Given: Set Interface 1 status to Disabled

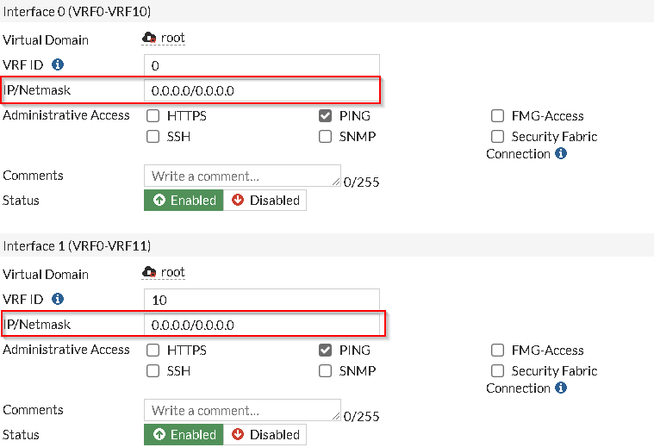Looking at the screenshot, I should [265, 435].
